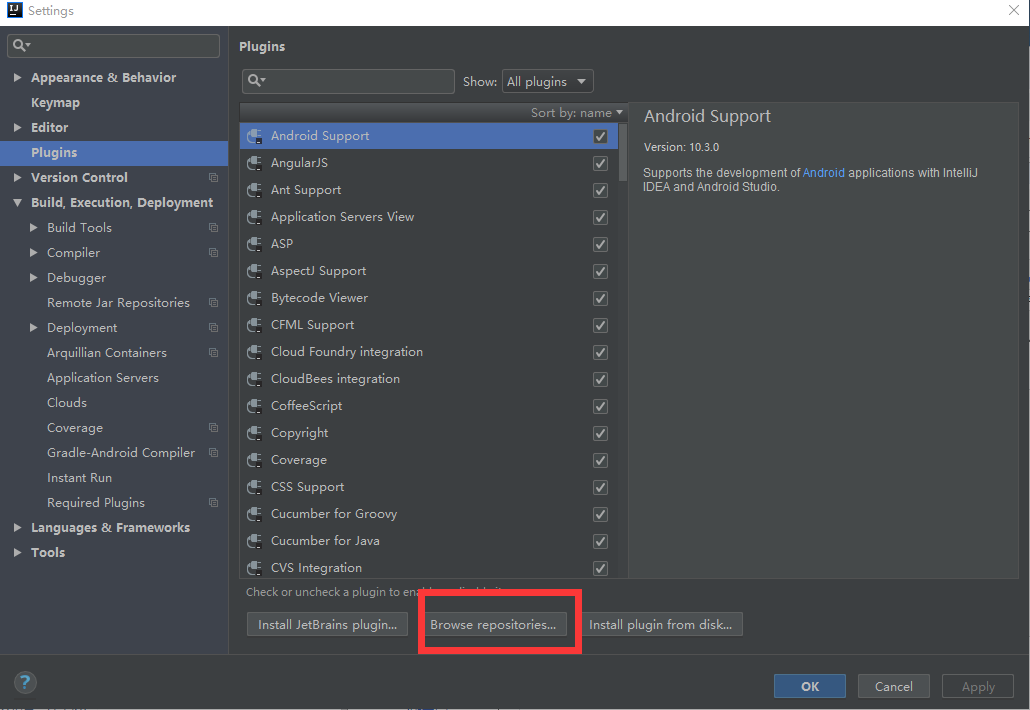Expand the Version Control node

click(18, 177)
